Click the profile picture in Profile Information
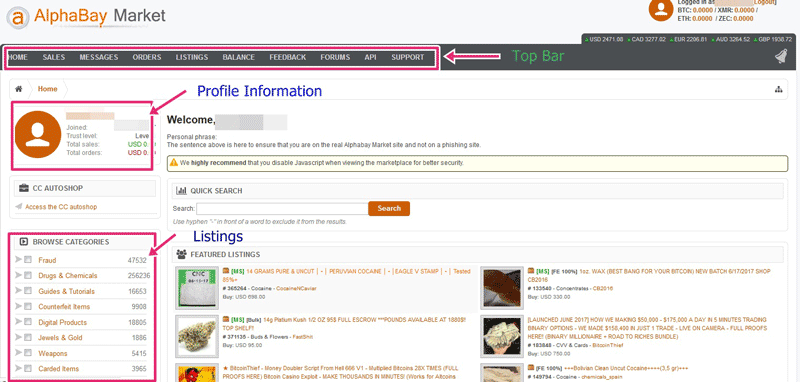 point(38,135)
